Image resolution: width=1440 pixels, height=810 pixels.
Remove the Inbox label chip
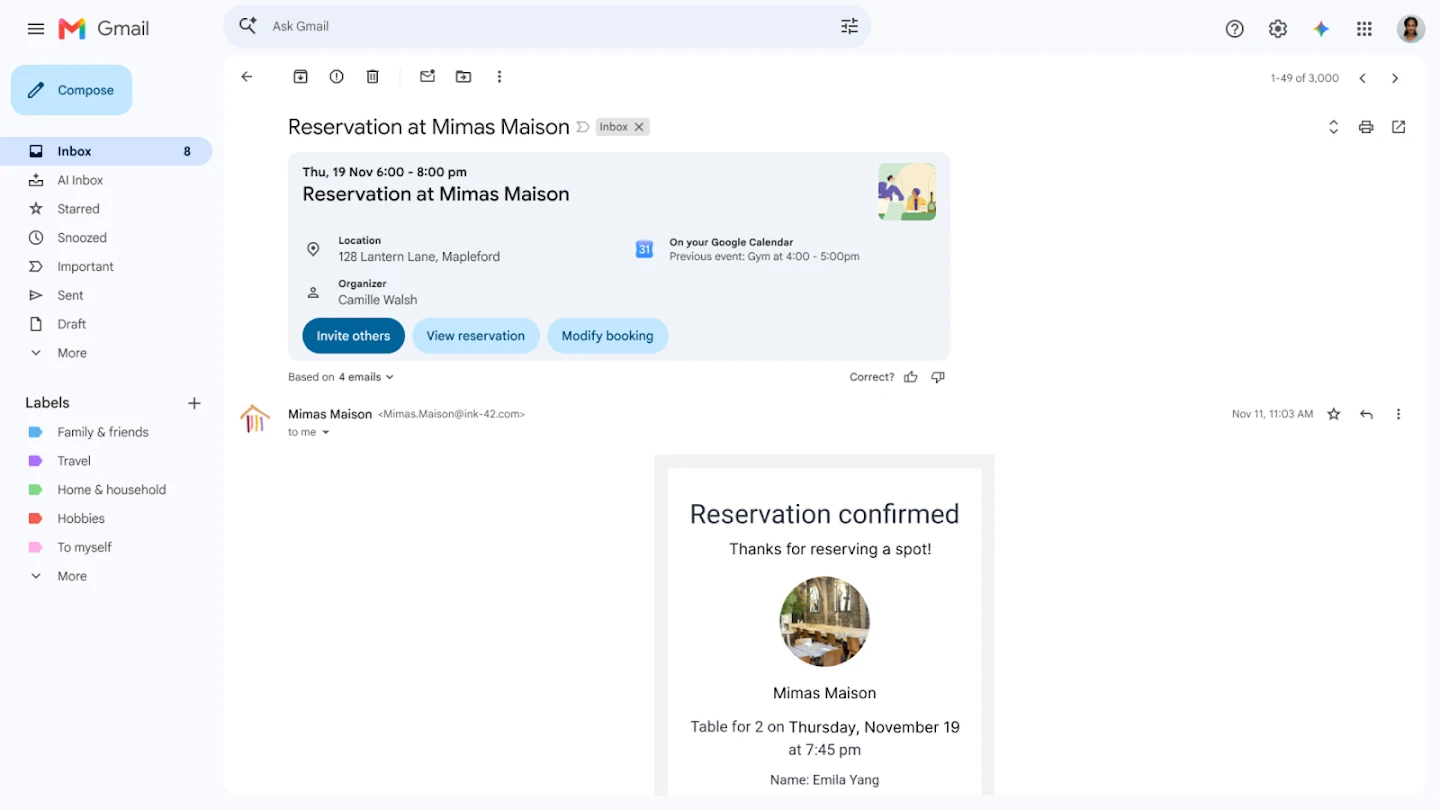point(639,127)
